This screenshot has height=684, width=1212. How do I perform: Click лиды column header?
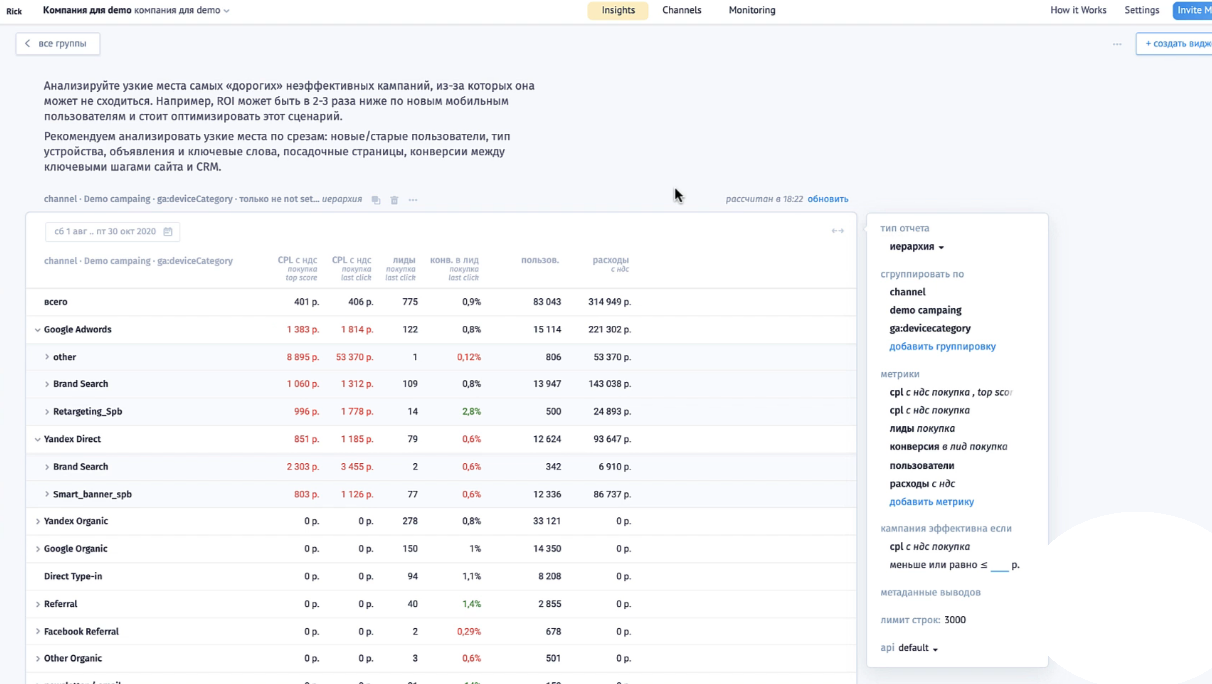pyautogui.click(x=401, y=268)
